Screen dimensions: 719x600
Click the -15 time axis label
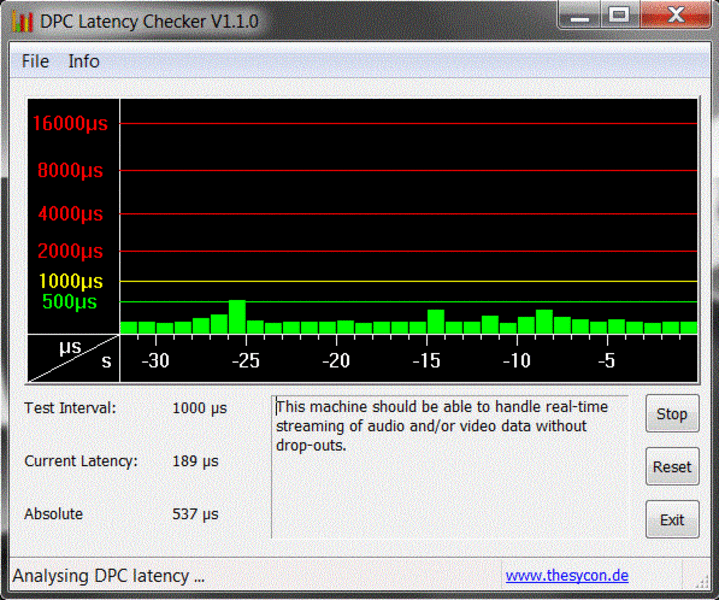[x=426, y=361]
